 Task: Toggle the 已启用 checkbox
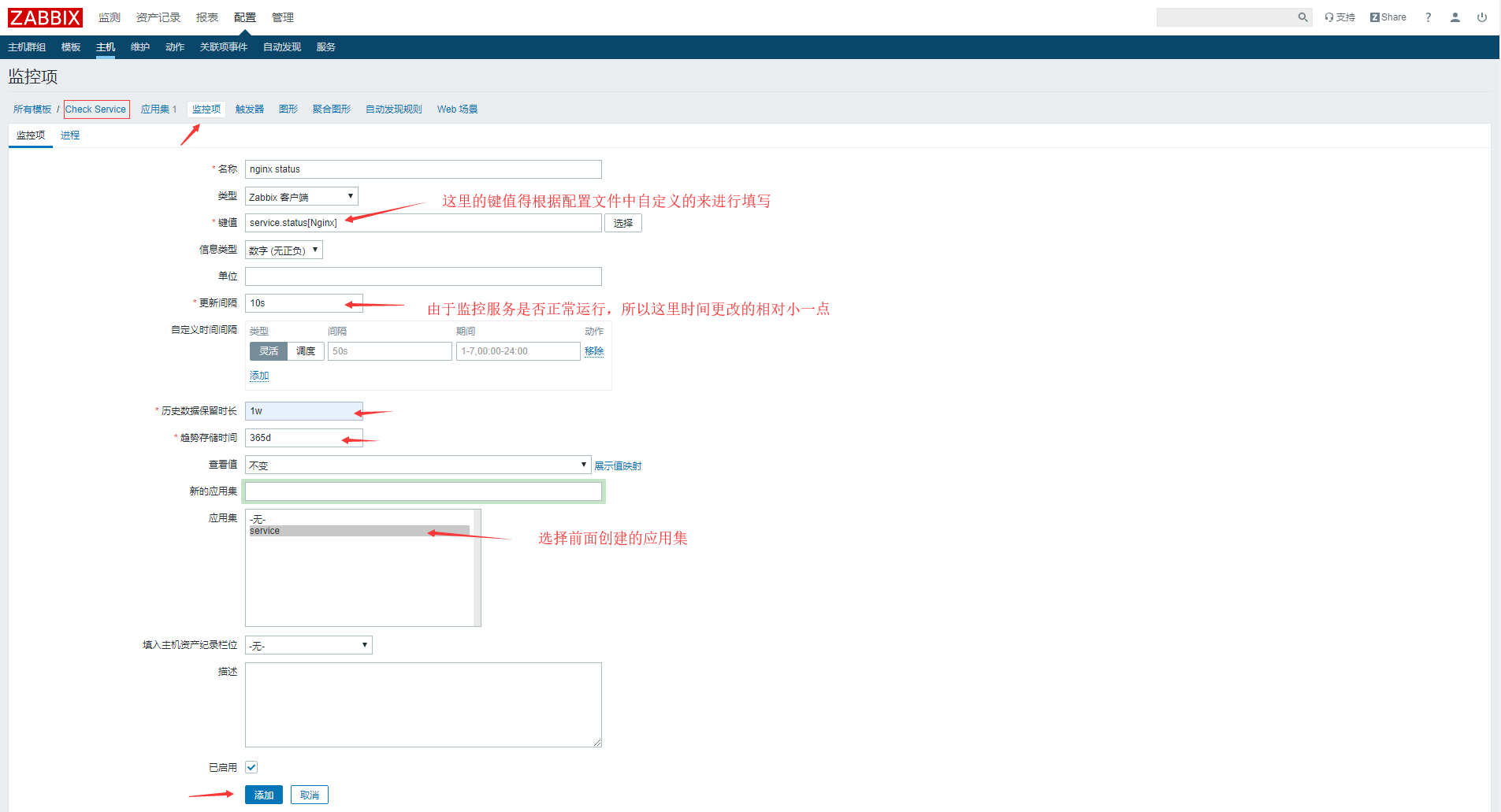tap(251, 767)
